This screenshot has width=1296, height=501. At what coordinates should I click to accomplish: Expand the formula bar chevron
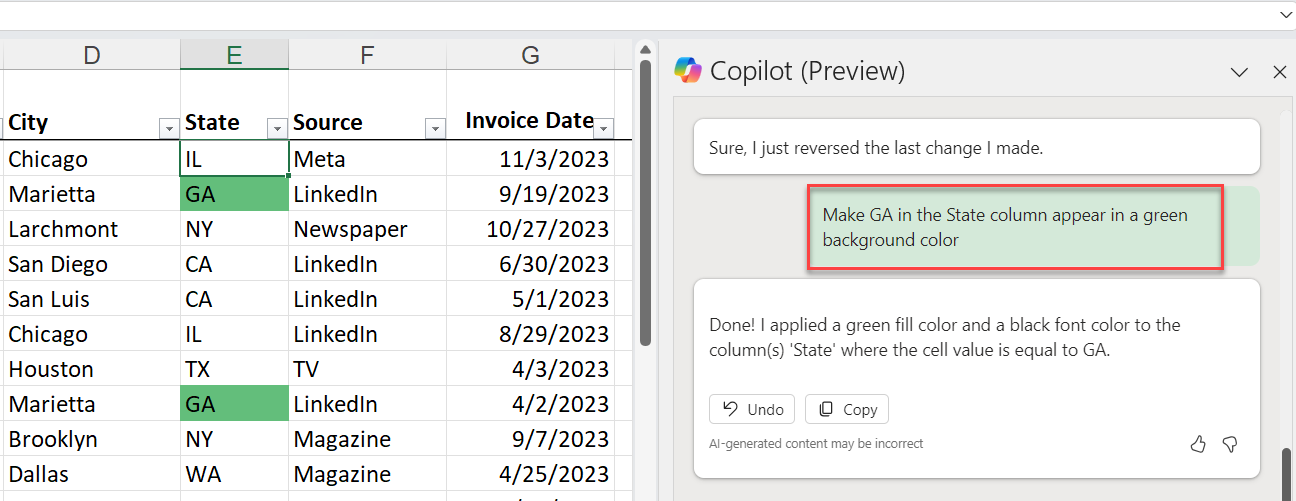click(1285, 15)
